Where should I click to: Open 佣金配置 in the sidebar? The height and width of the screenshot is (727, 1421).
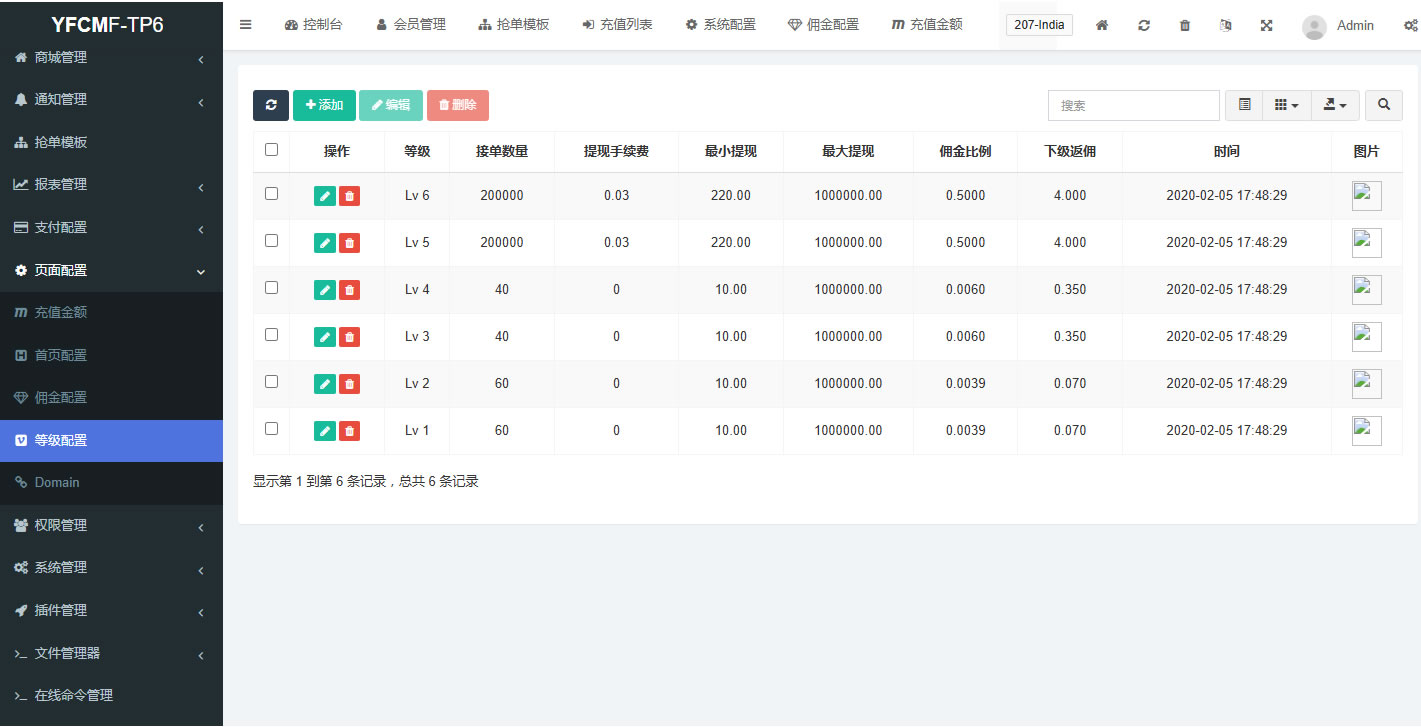[x=60, y=397]
